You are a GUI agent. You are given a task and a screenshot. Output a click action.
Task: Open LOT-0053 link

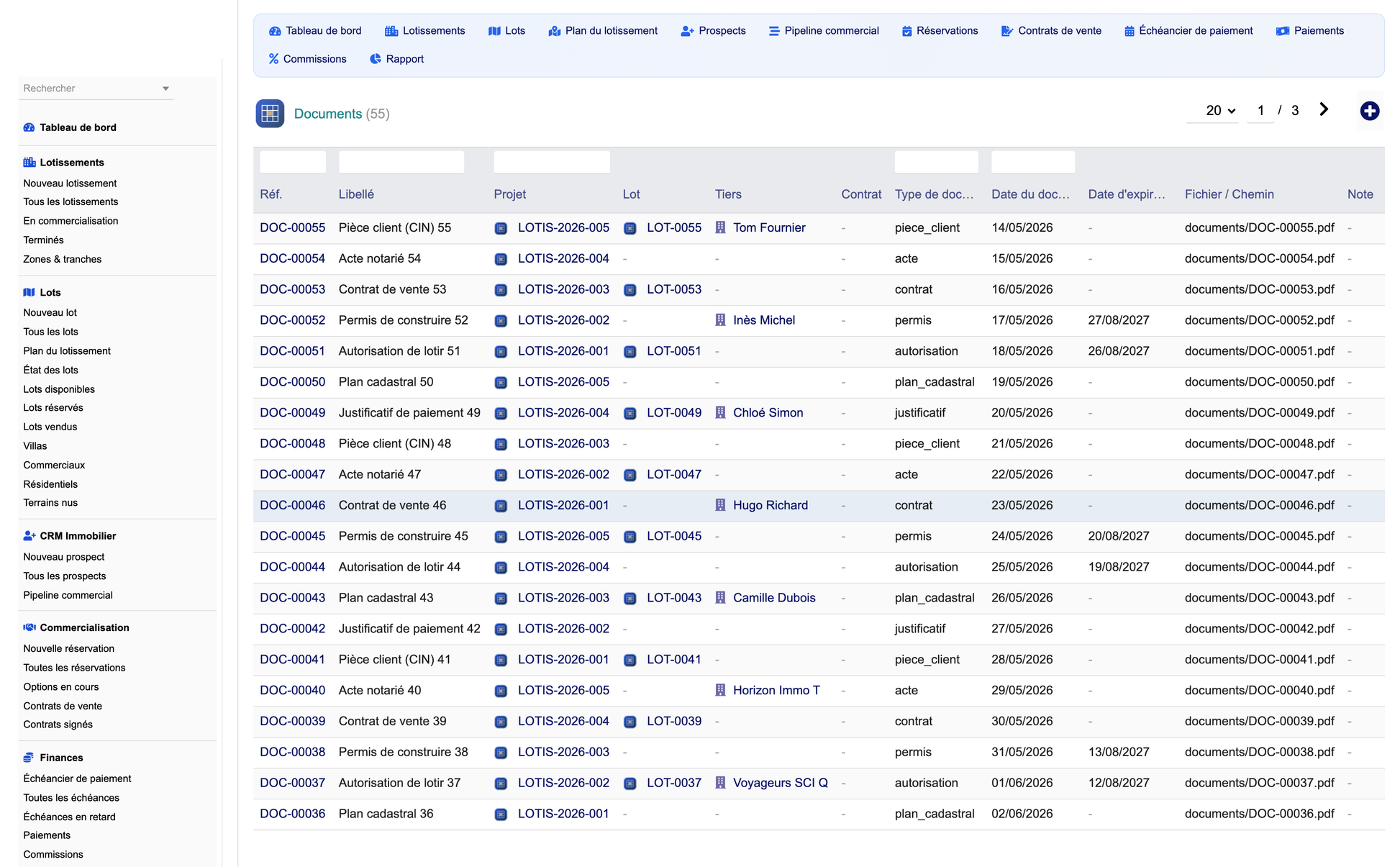[x=673, y=289]
